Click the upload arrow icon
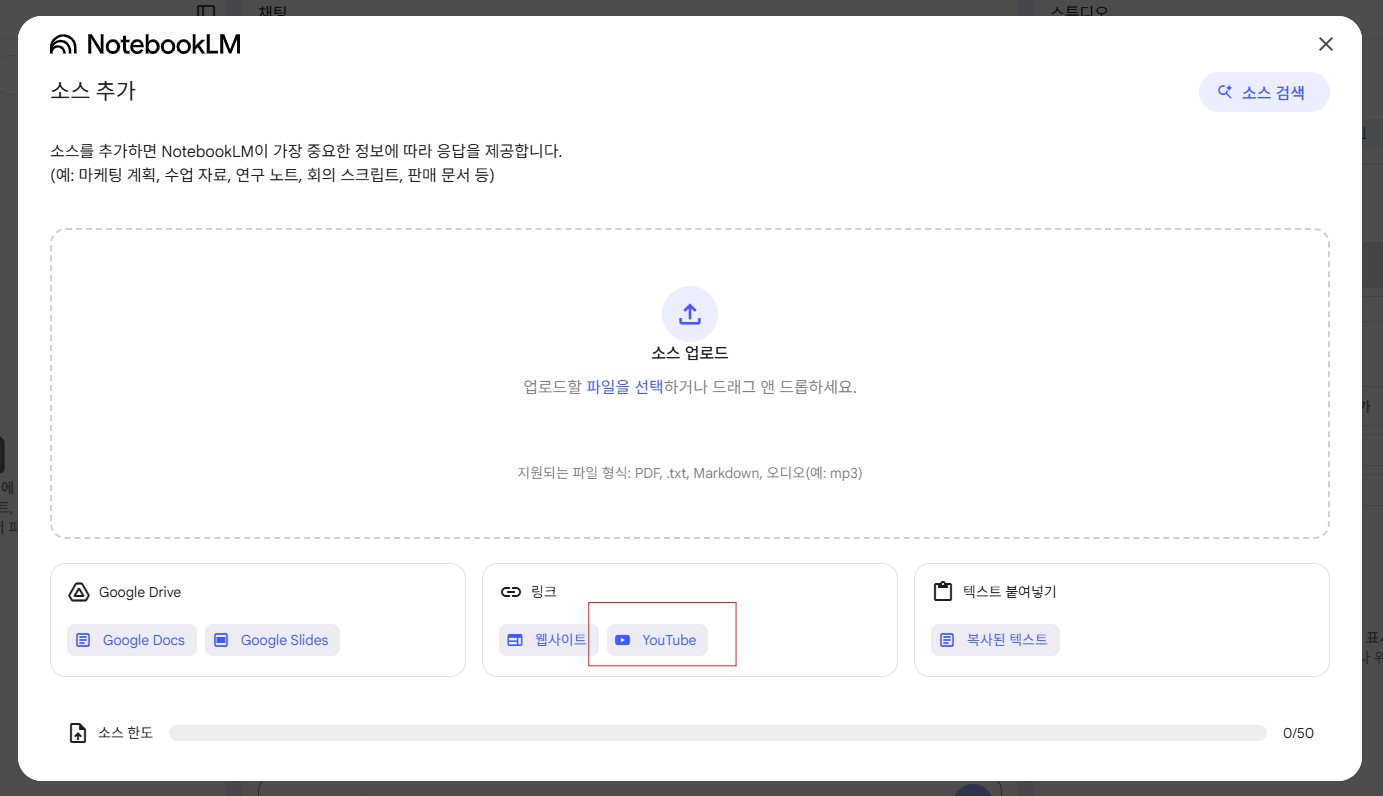The height and width of the screenshot is (796, 1383). (x=690, y=314)
